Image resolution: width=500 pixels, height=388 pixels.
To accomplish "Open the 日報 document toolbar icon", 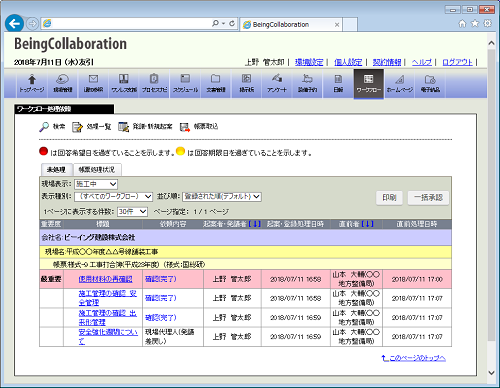I will click(338, 83).
